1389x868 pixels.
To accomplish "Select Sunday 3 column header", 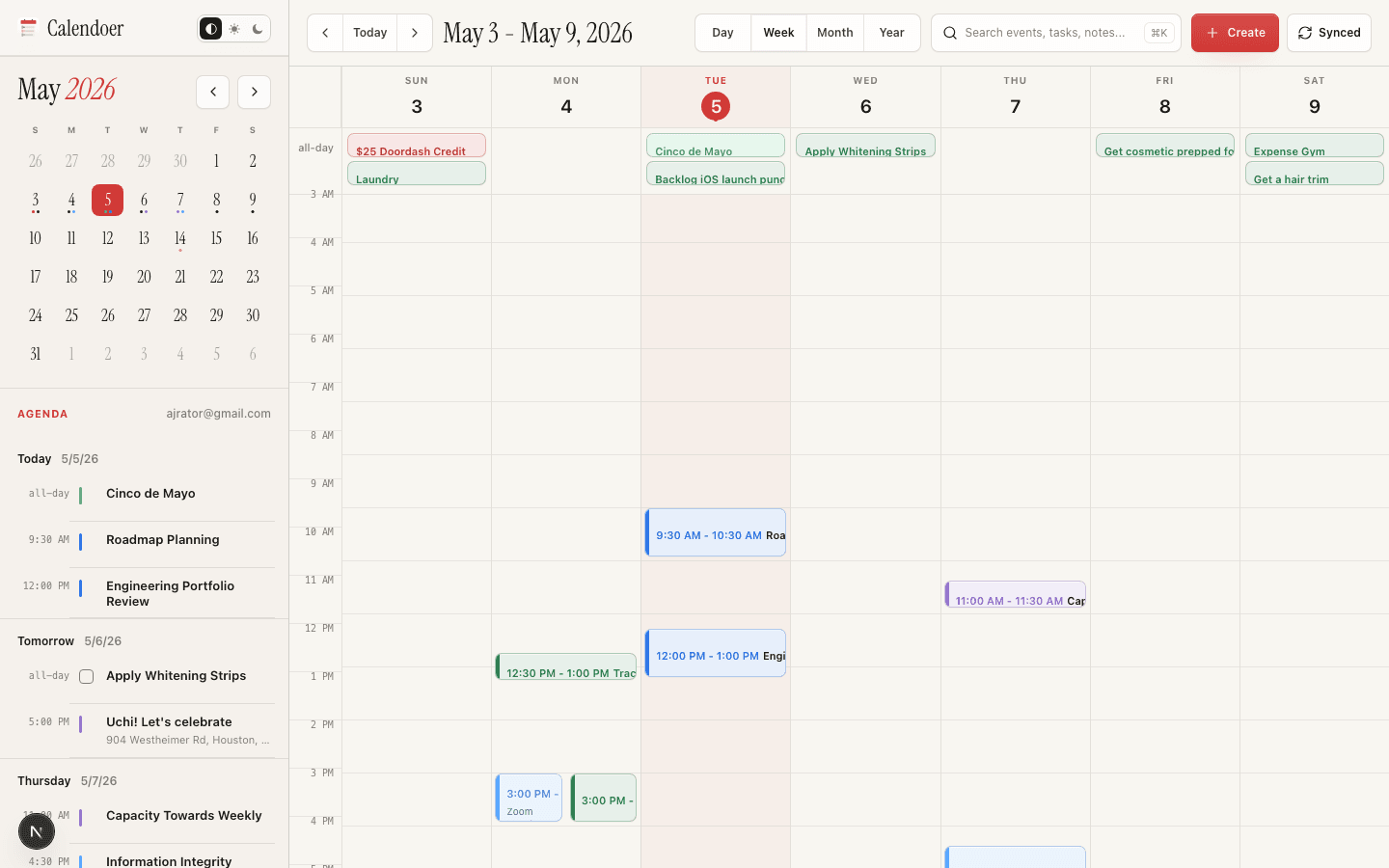I will pos(417,96).
